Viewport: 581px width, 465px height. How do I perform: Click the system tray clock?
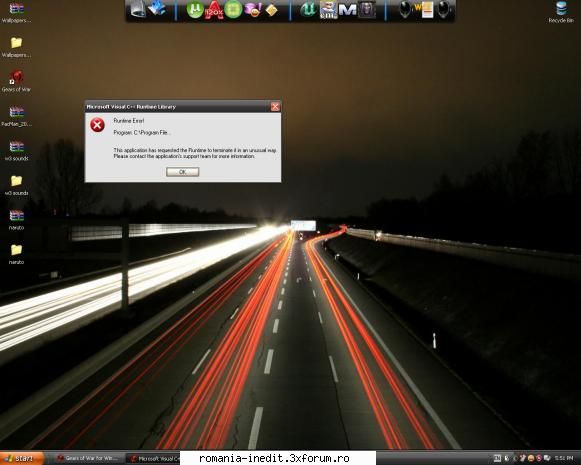click(564, 459)
